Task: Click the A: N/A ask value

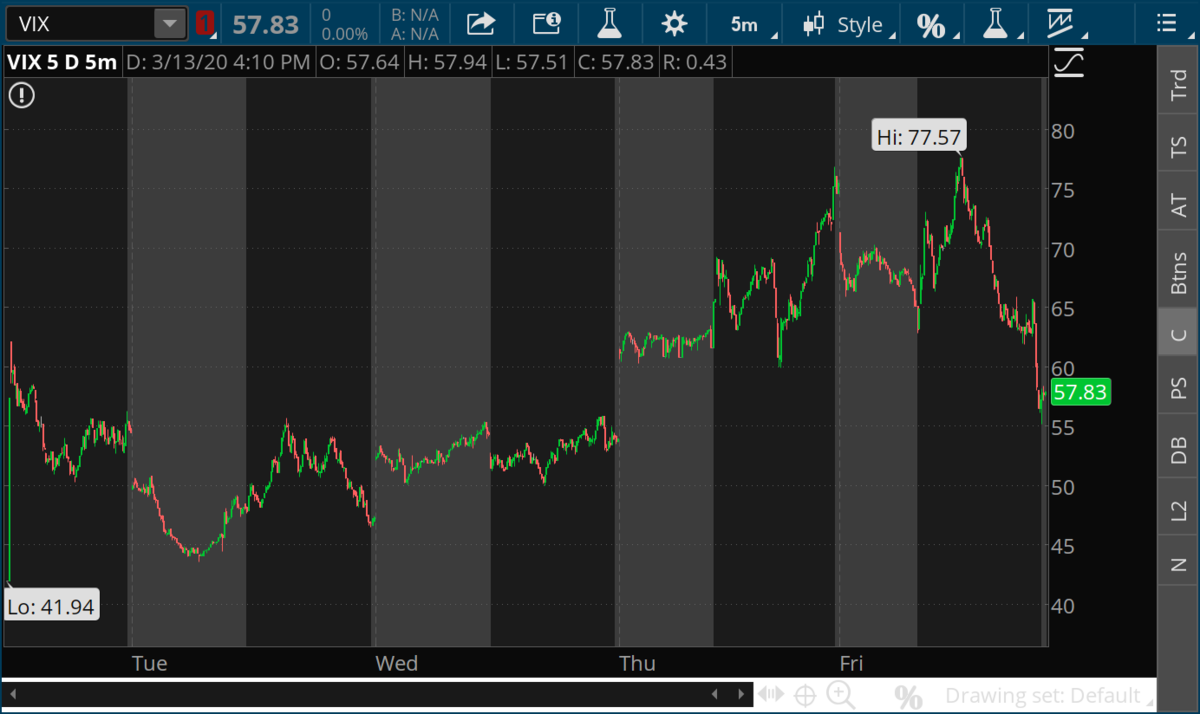Action: pyautogui.click(x=414, y=33)
